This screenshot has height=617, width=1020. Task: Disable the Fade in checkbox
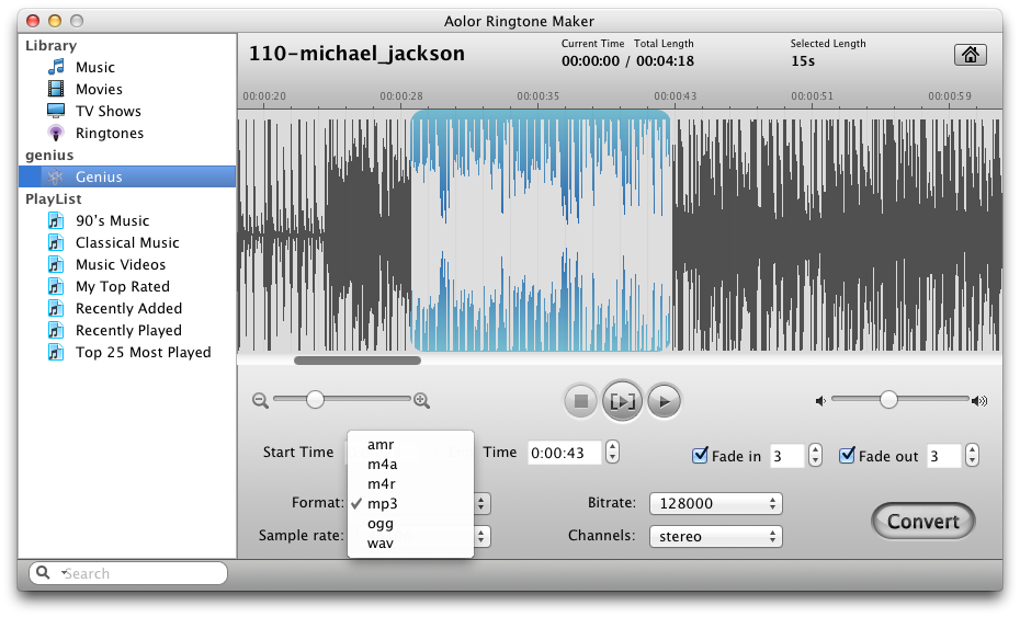[700, 456]
